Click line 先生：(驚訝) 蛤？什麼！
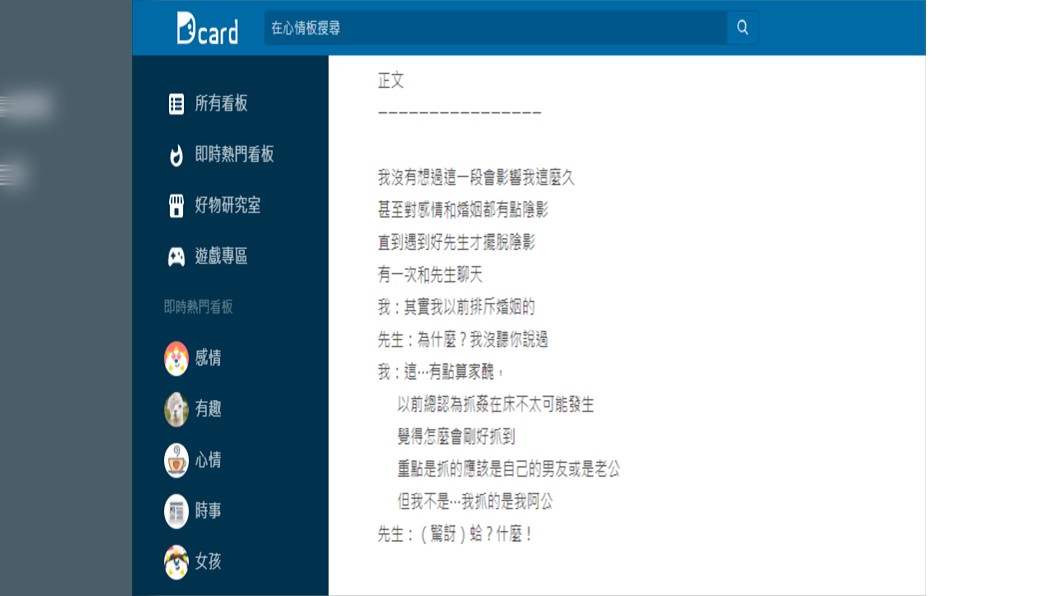 [454, 535]
